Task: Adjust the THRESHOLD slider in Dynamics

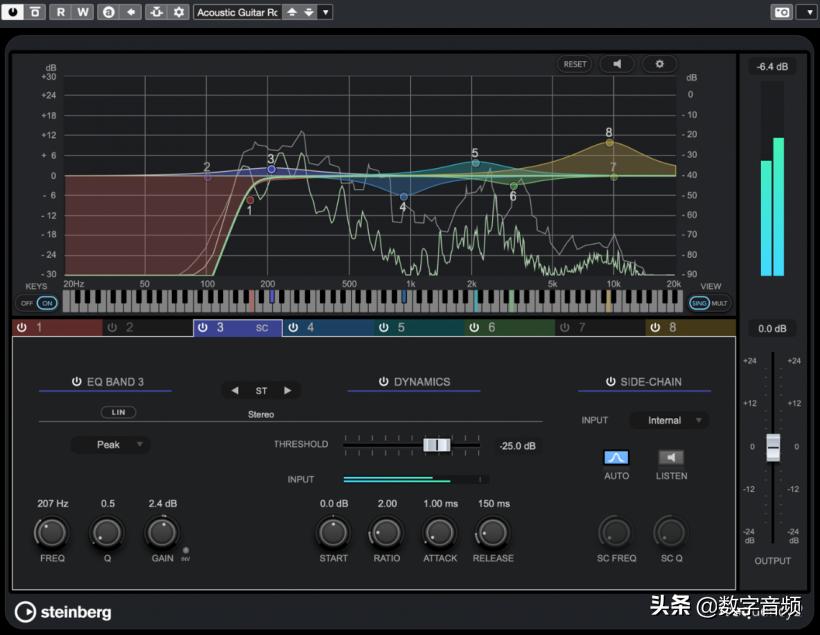Action: (x=437, y=445)
